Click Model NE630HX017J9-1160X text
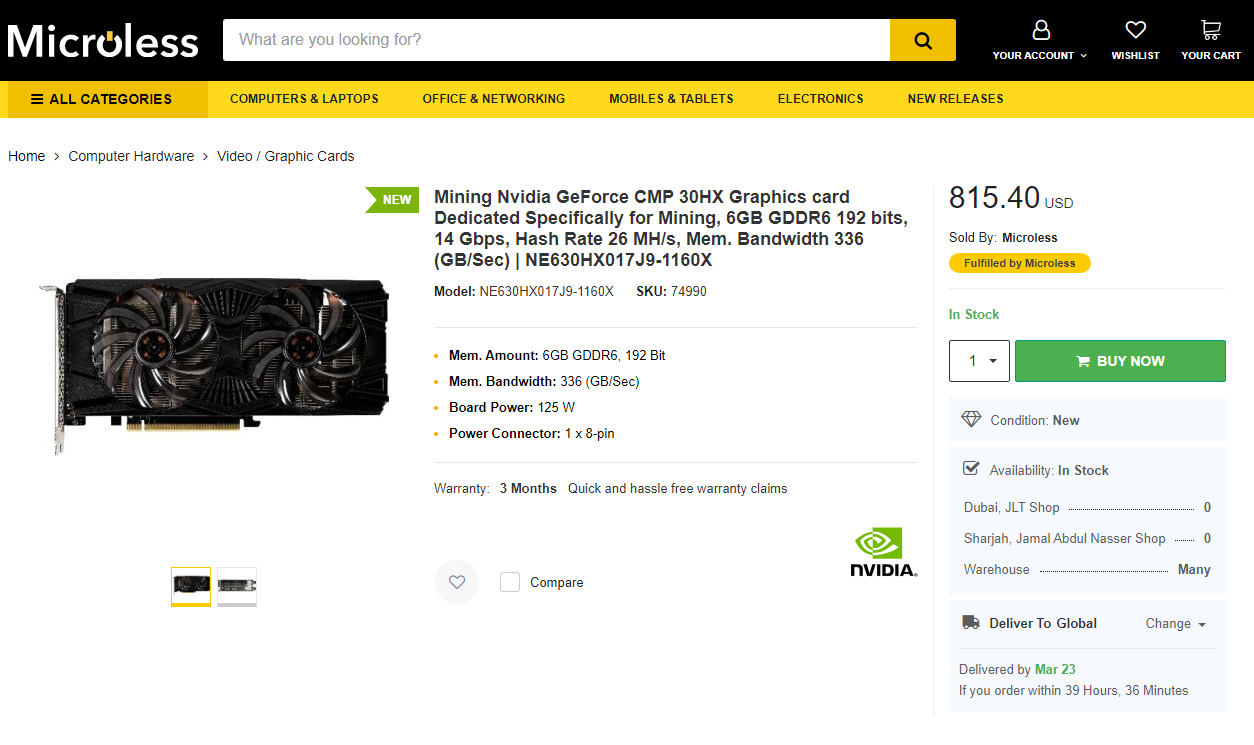The height and width of the screenshot is (745, 1254). pyautogui.click(x=524, y=292)
